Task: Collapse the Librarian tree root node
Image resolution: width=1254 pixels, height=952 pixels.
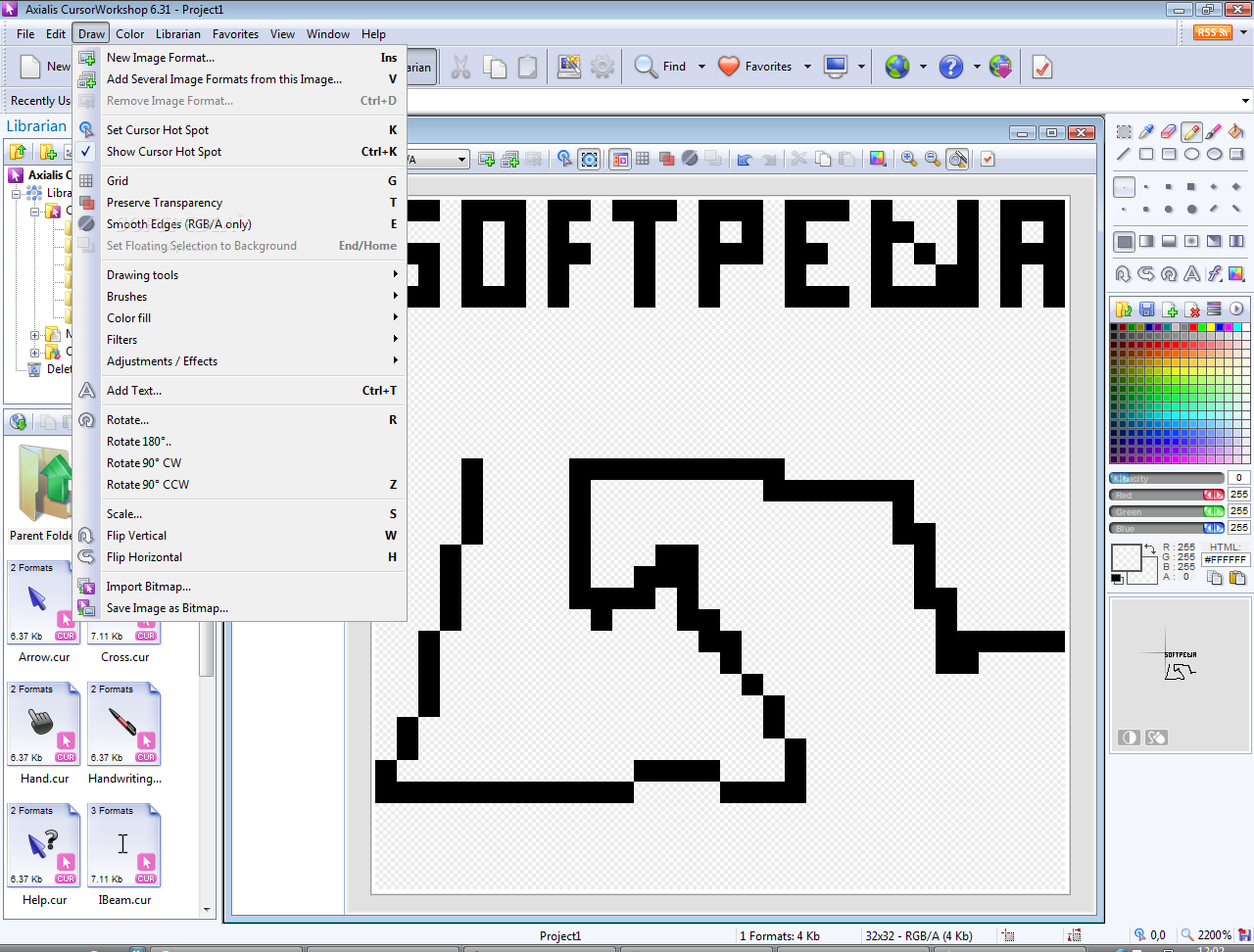Action: (17, 194)
